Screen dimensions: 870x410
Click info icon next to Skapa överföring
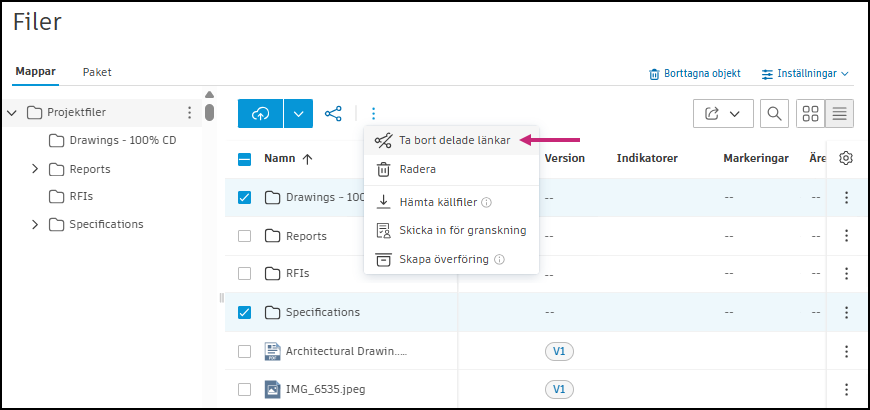tap(499, 259)
